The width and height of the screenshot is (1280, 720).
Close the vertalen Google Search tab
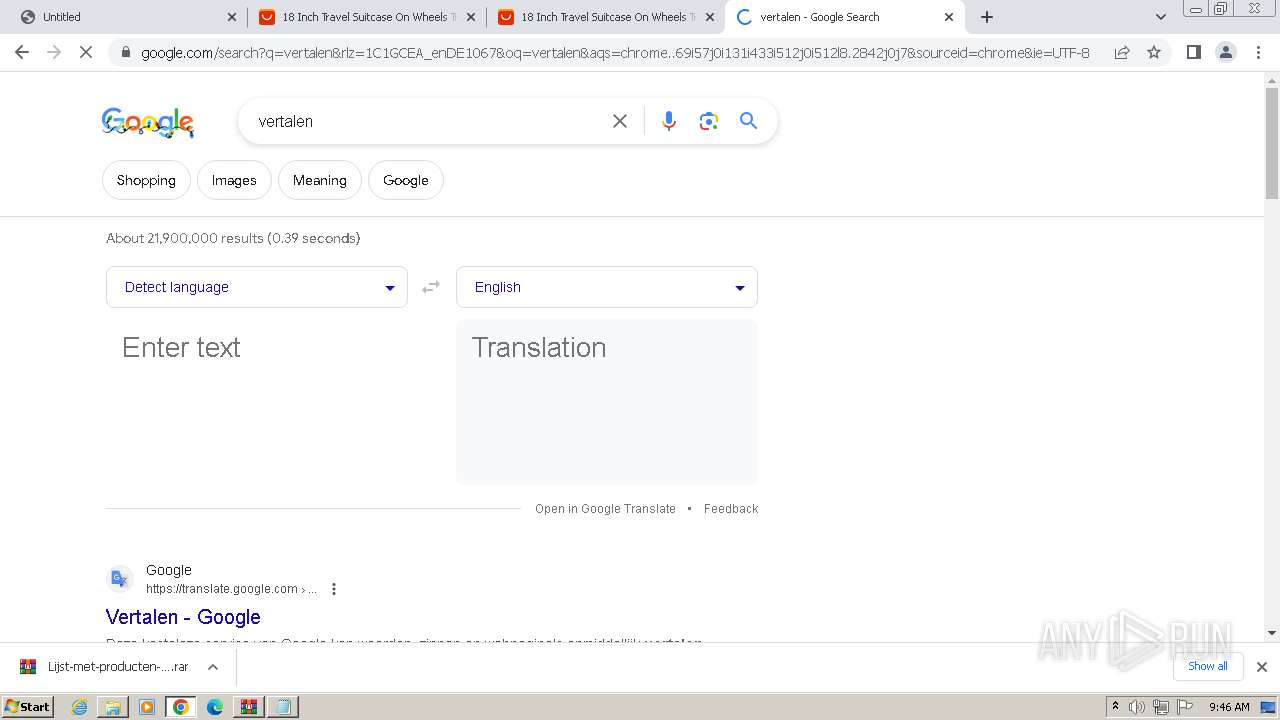[x=949, y=17]
